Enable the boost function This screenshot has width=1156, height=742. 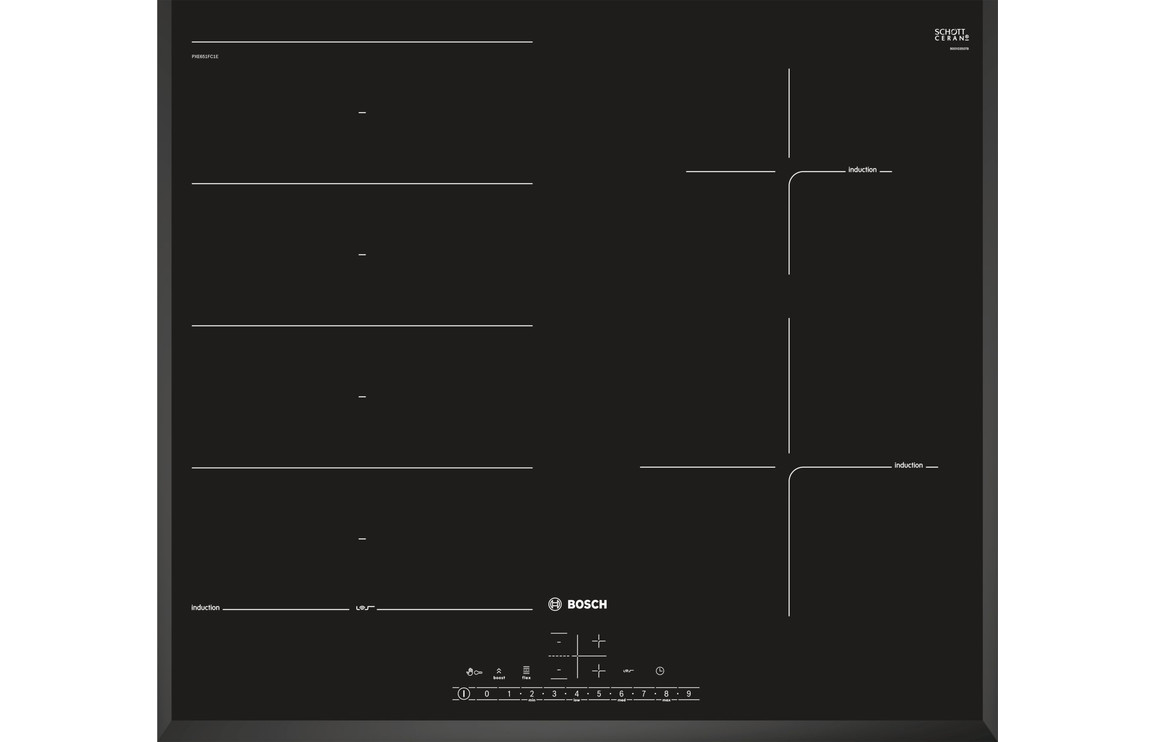(x=499, y=673)
